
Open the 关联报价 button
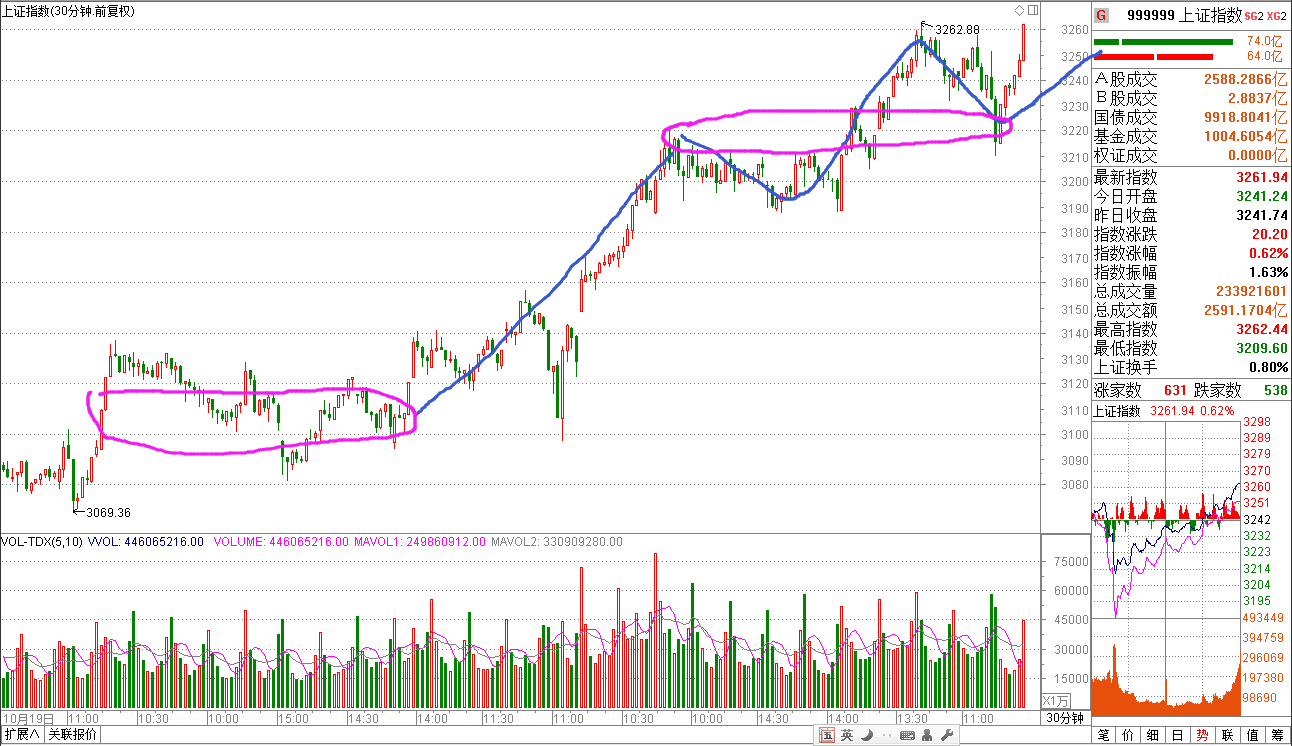pos(74,735)
